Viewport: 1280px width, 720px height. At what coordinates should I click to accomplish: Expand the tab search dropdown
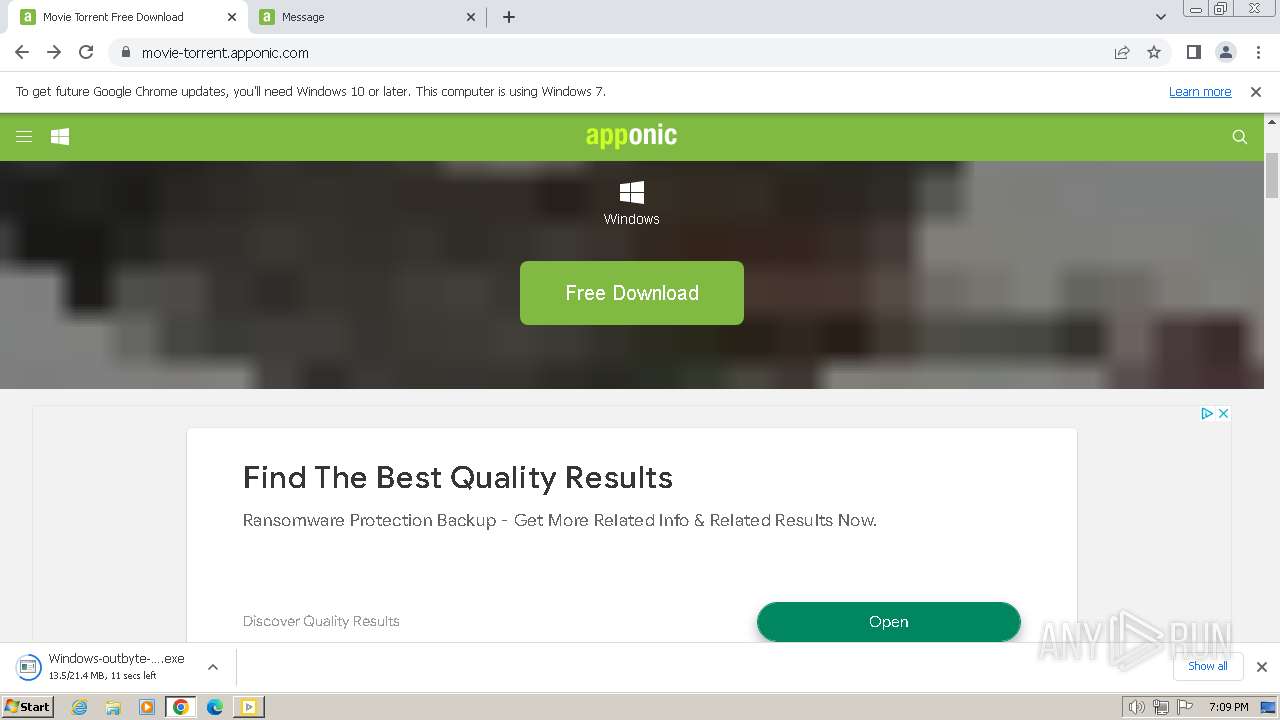point(1161,17)
